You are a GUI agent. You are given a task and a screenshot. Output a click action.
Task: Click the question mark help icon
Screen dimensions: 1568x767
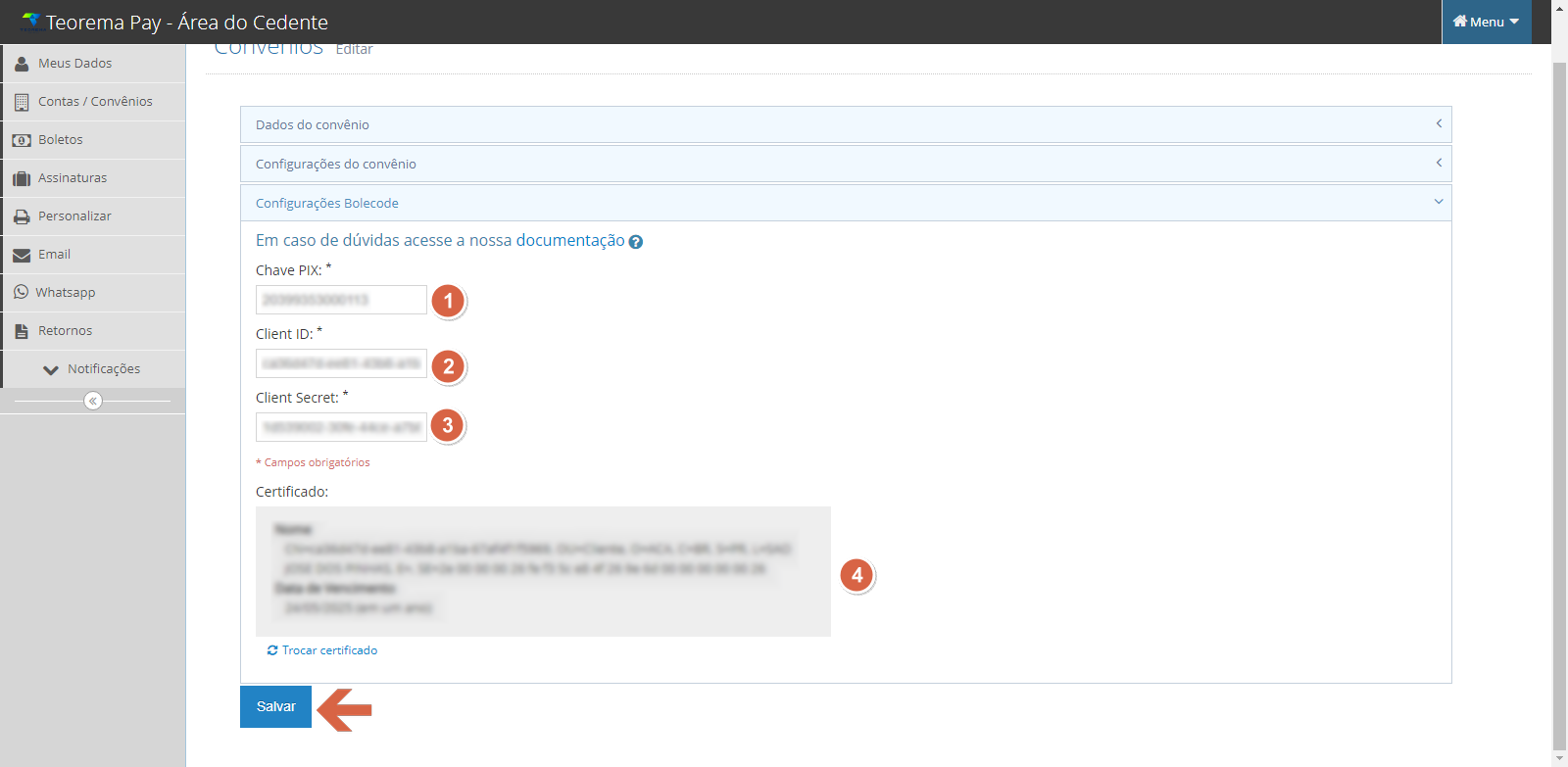pos(636,242)
